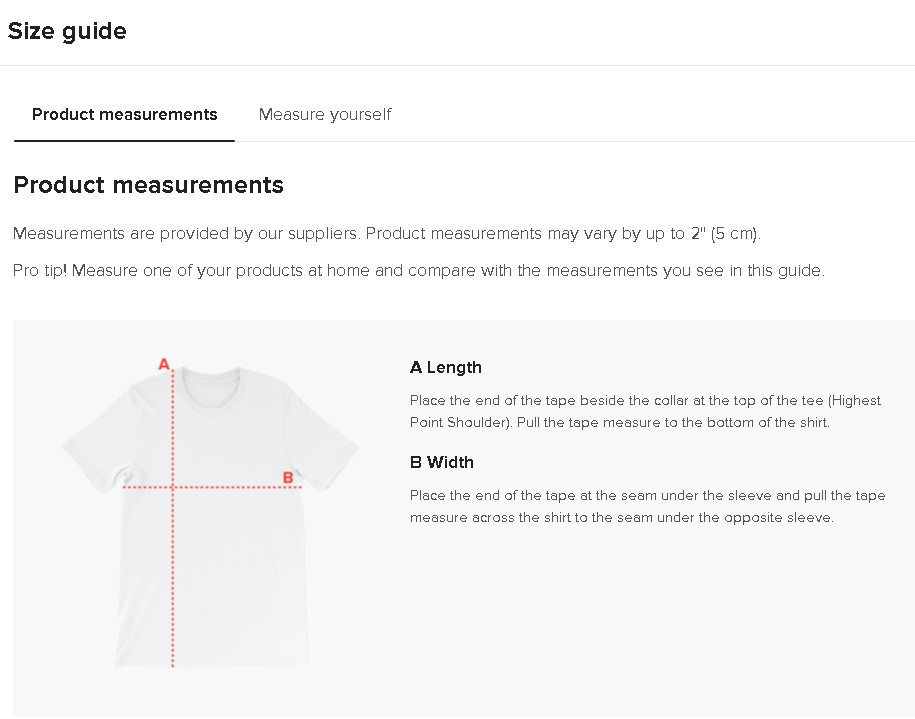Click the red A marker on the tee
This screenshot has height=719, width=915.
(164, 364)
